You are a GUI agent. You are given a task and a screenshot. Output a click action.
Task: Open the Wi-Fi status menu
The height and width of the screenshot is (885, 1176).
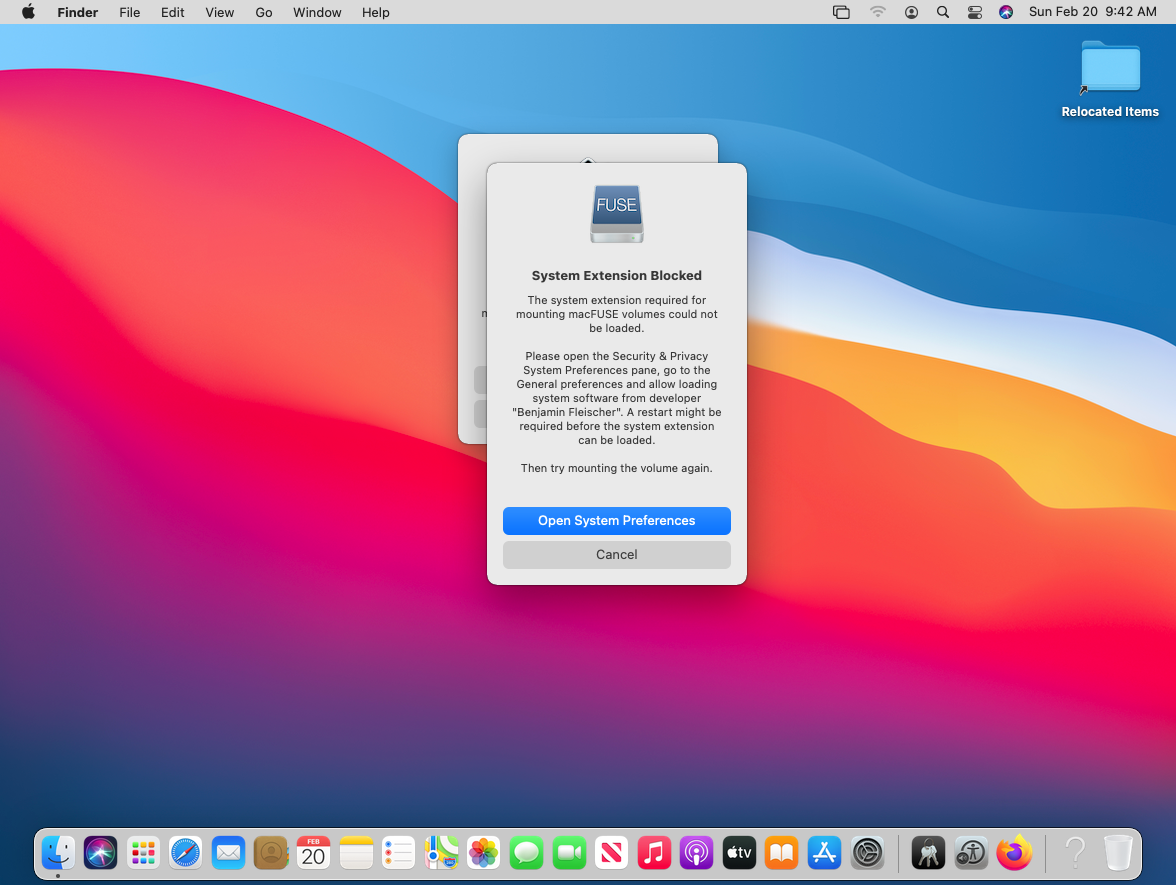(878, 12)
